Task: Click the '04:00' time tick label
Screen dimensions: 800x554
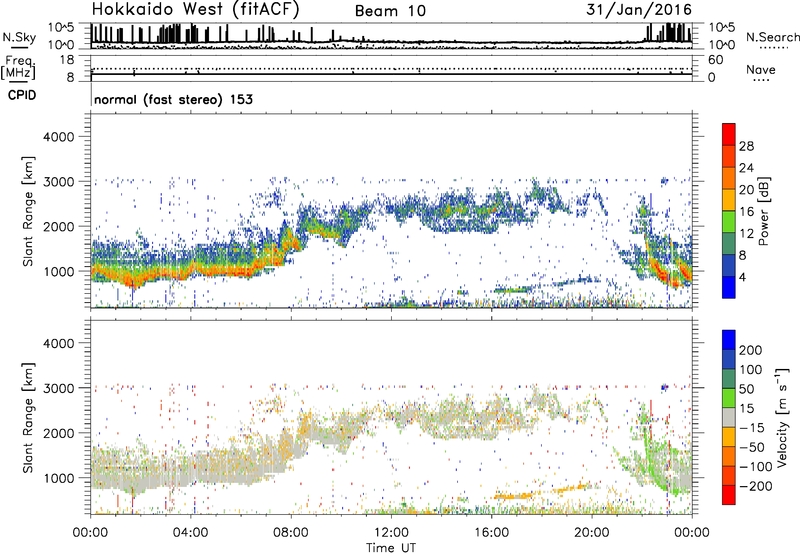Action: [x=191, y=533]
